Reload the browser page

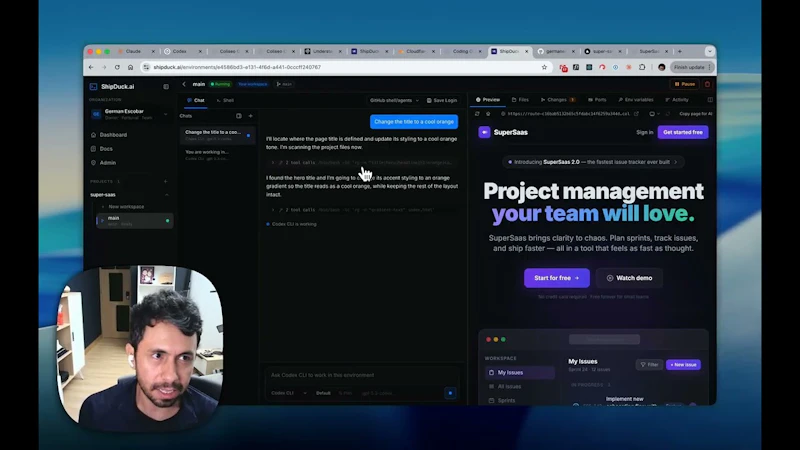pyautogui.click(x=117, y=67)
